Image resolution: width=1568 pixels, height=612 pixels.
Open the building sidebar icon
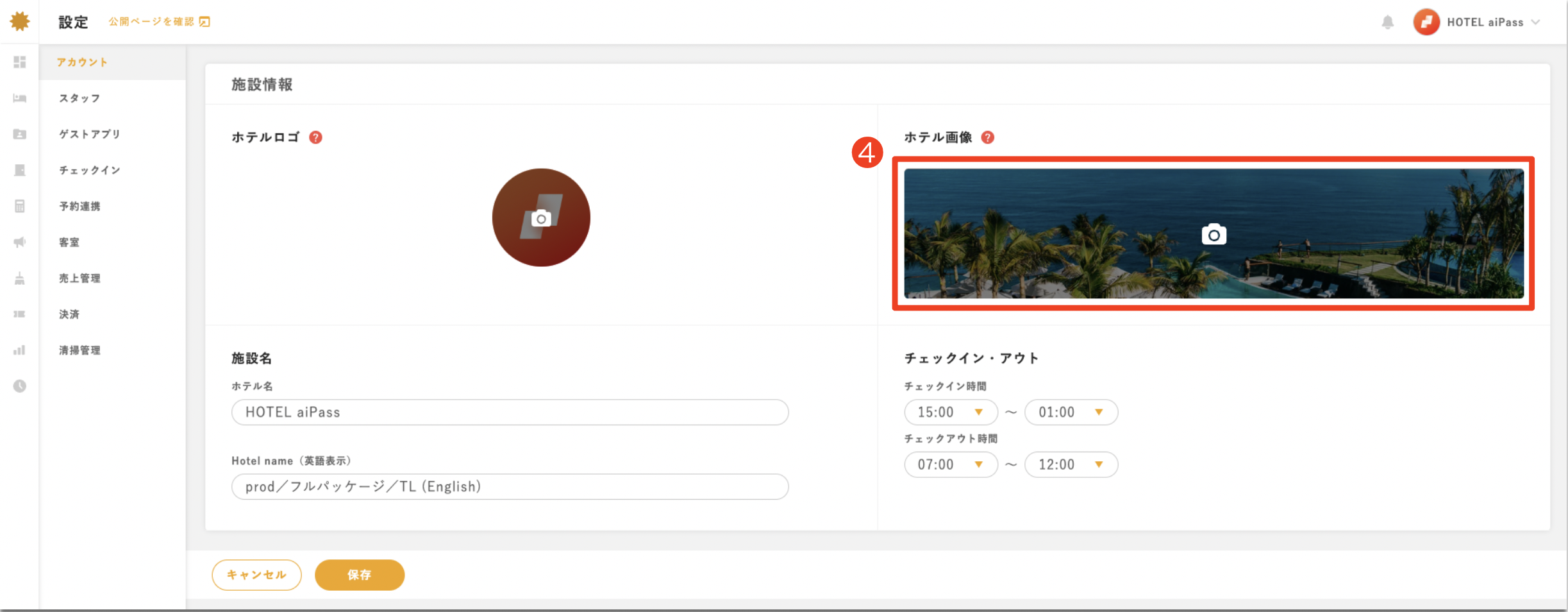pos(20,170)
